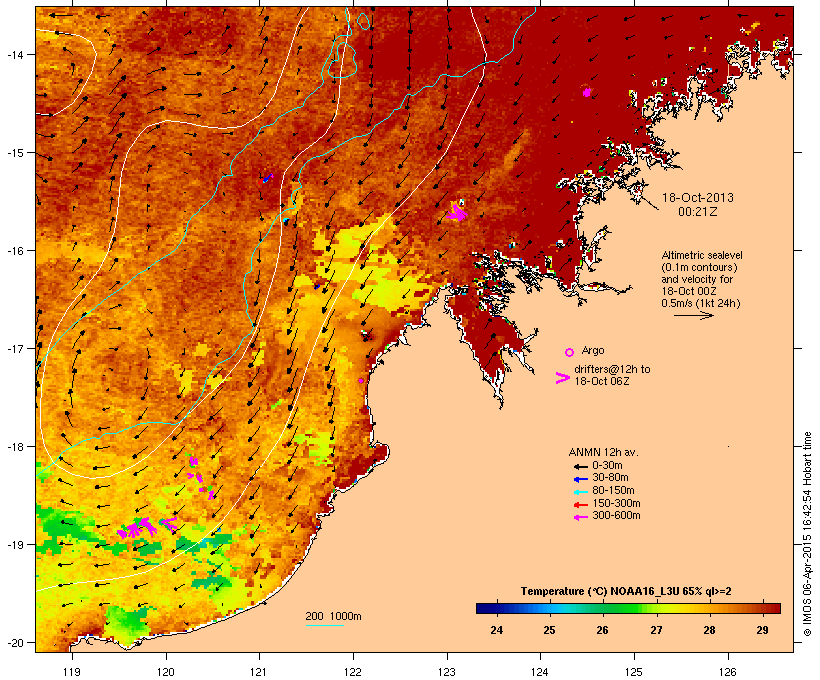Click the '300-600m' depth label
The image size is (820, 680).
pyautogui.click(x=616, y=516)
